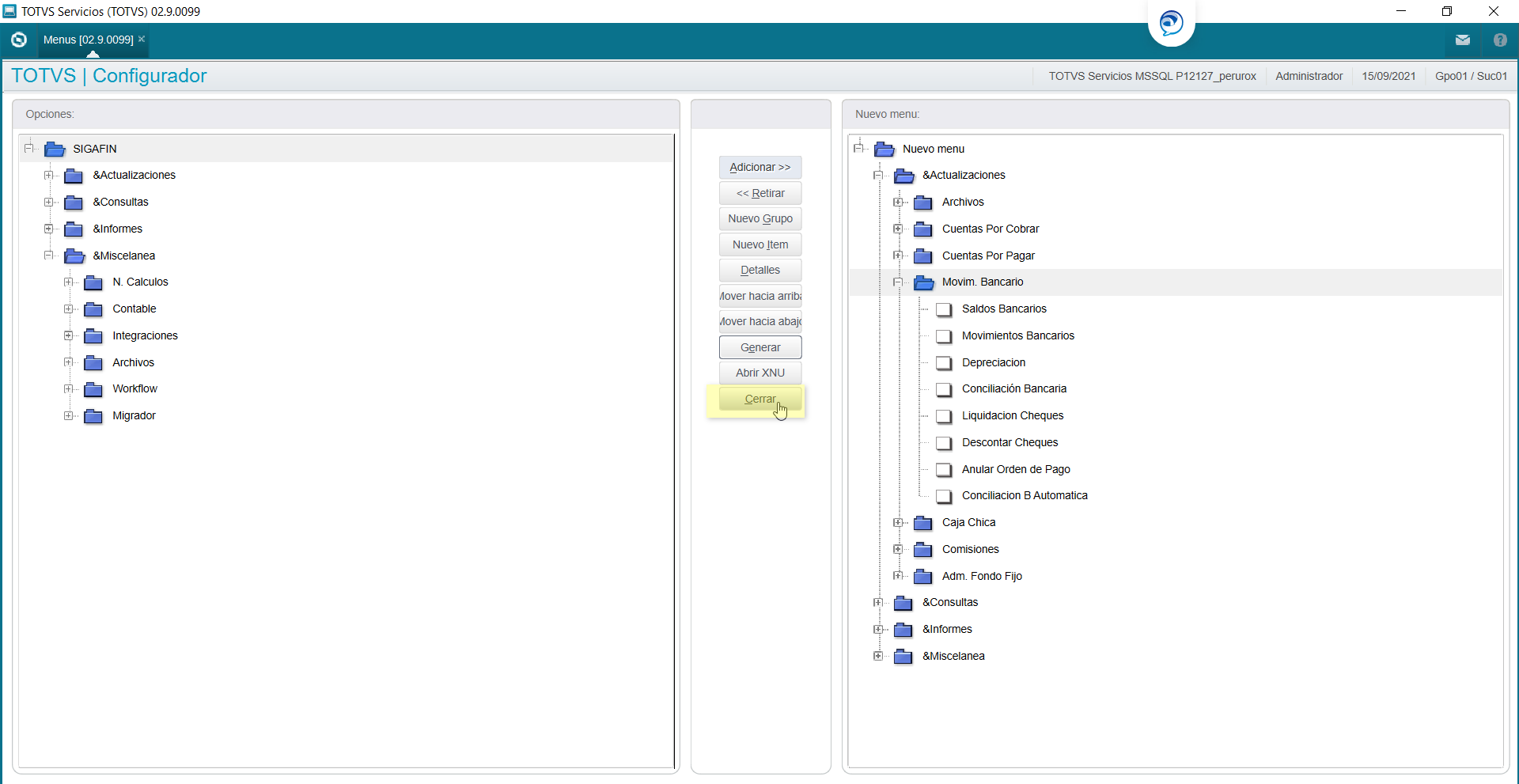Click the Generar button
1519x784 pixels.
pos(760,347)
